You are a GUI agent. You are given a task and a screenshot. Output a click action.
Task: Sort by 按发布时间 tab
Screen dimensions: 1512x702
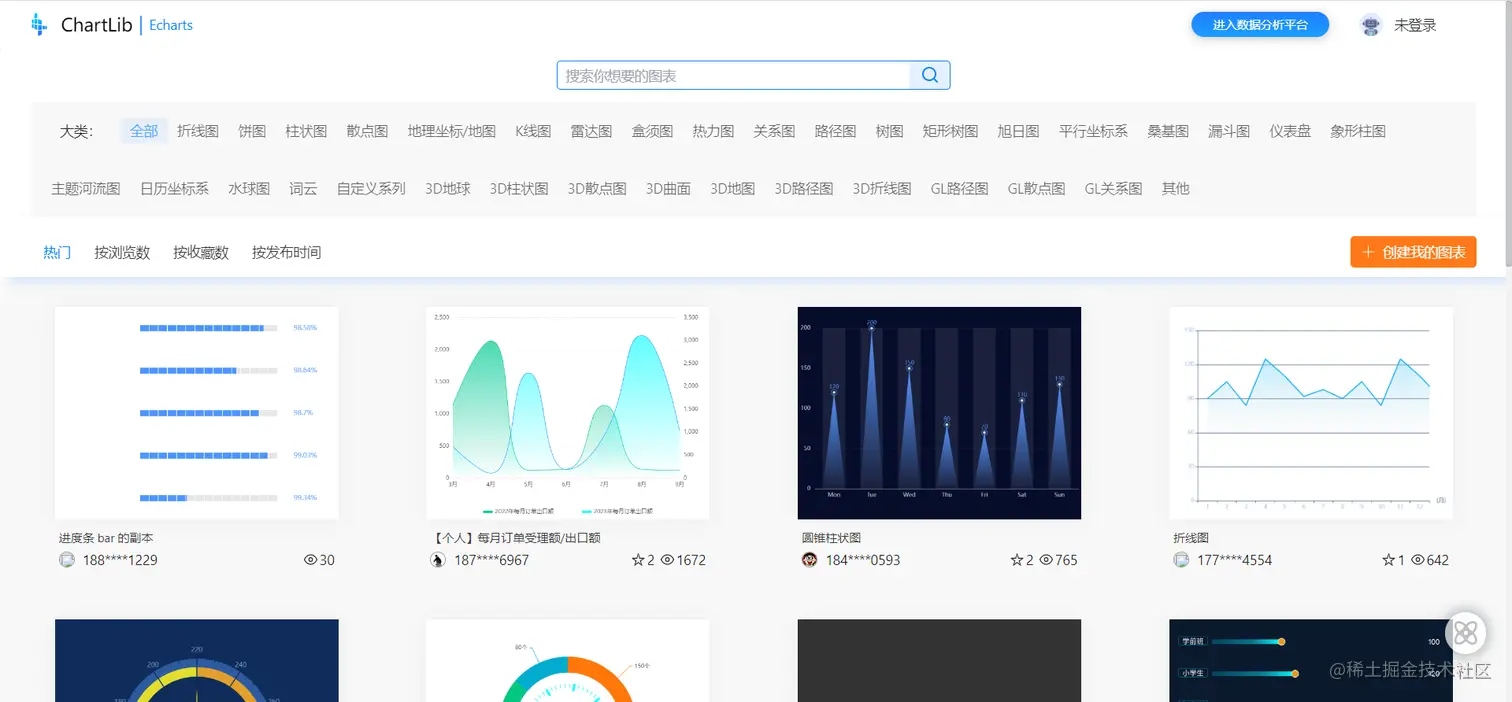[x=287, y=252]
